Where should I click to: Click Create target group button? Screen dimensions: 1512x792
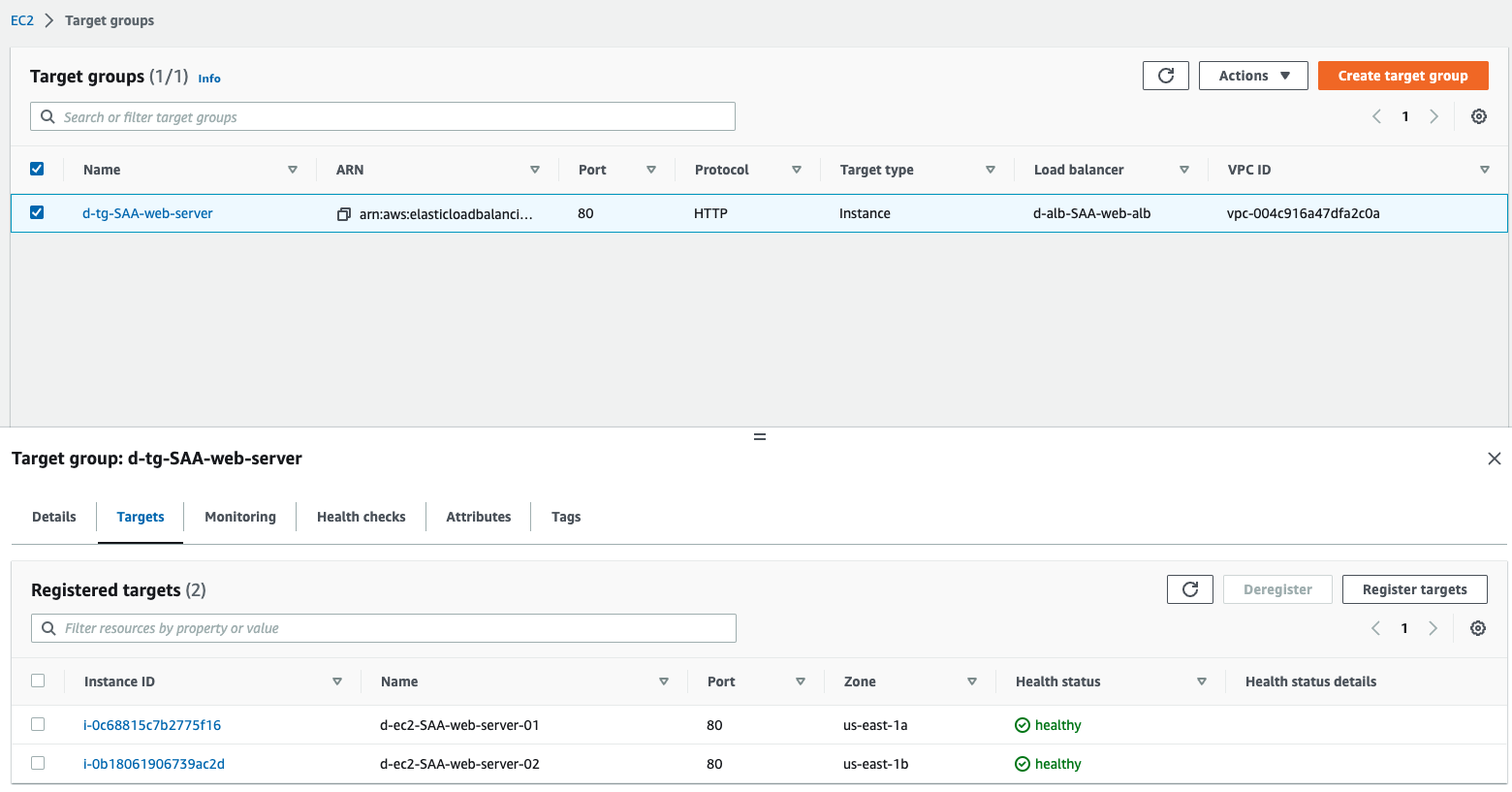pos(1402,76)
